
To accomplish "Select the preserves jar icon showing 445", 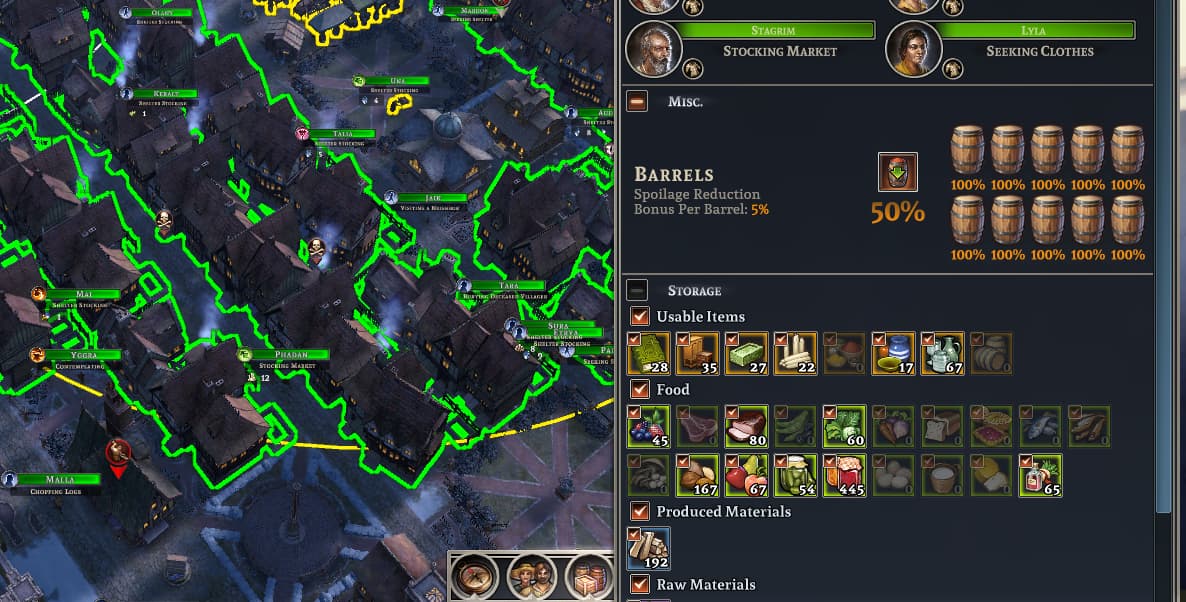I will 845,475.
